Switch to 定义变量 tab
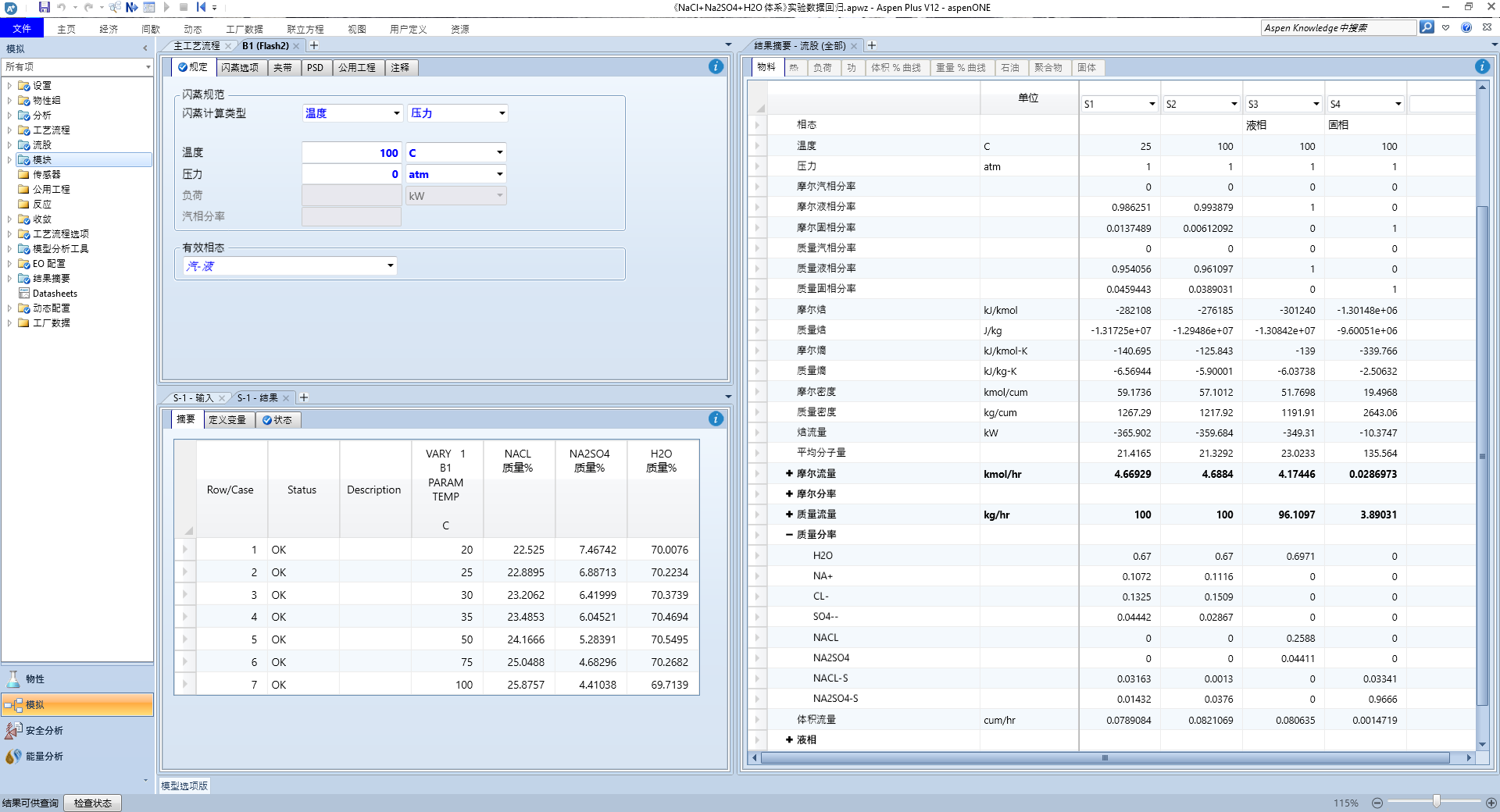The image size is (1500, 812). (227, 420)
